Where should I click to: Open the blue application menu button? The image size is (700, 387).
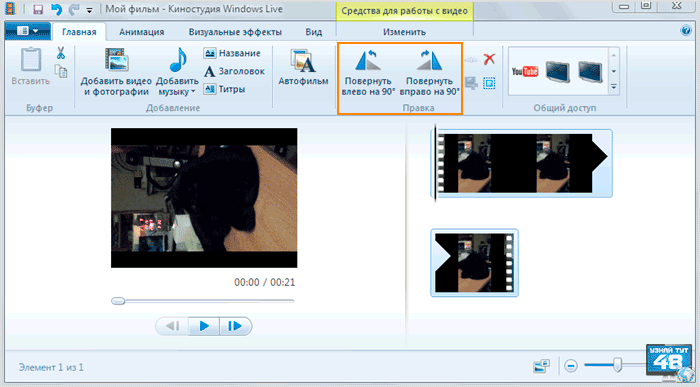pyautogui.click(x=27, y=31)
